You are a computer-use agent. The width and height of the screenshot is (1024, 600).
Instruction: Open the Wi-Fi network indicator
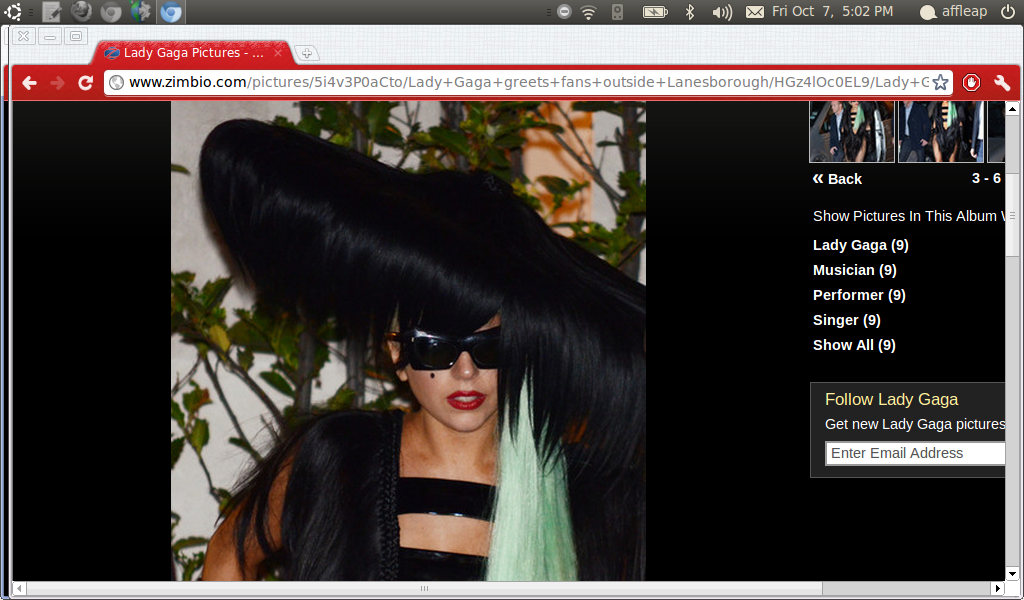[x=588, y=12]
